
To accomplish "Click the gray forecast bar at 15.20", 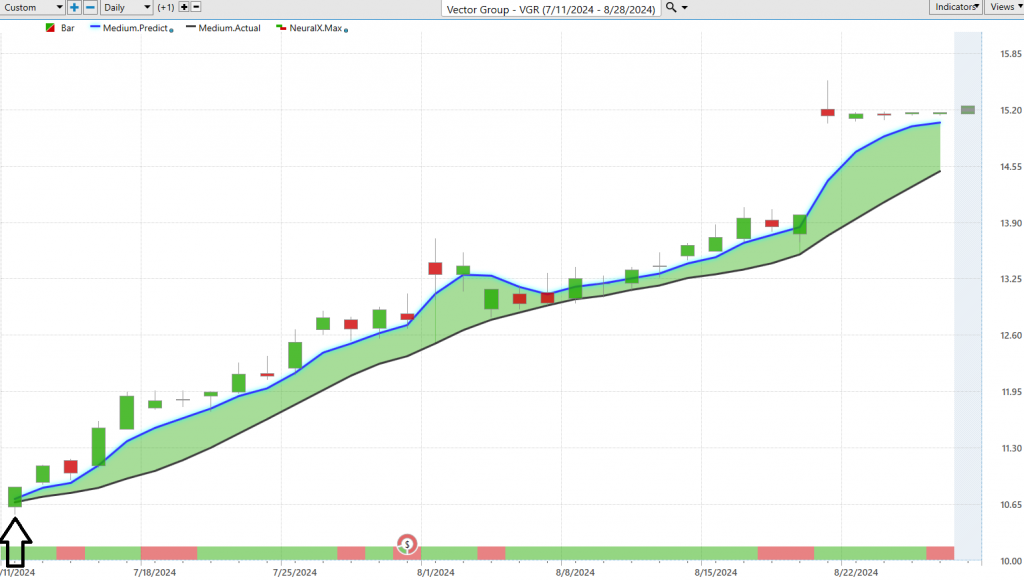I will (x=967, y=110).
